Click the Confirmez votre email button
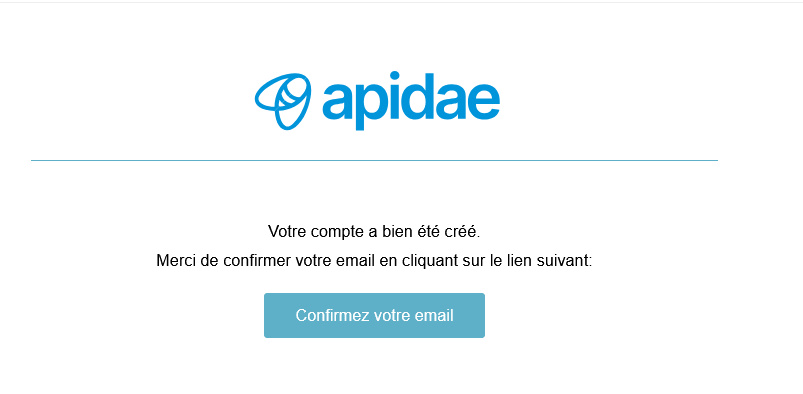Viewport: 803px width, 394px height. pos(374,315)
